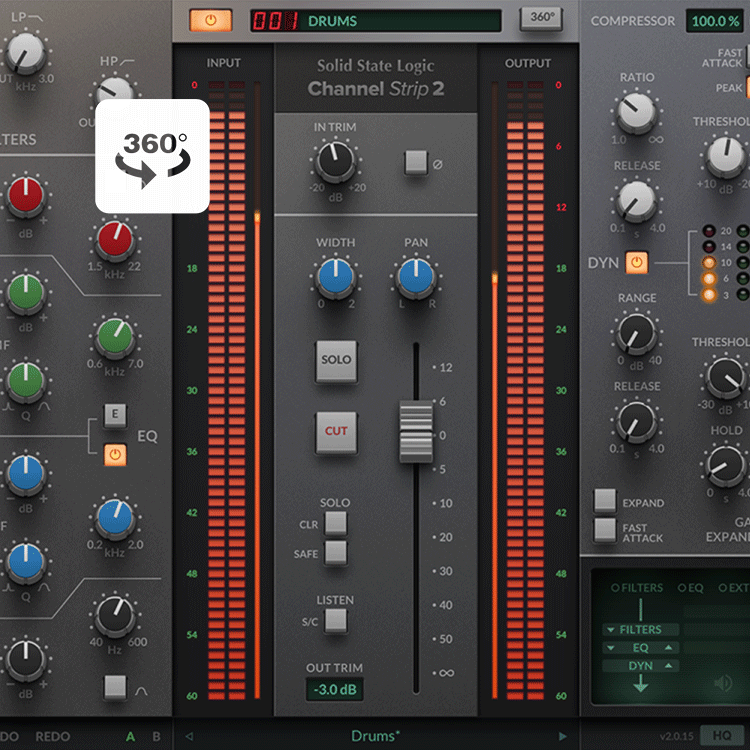Click the blue 0.2–2.0 kHz frequency knob

click(115, 518)
